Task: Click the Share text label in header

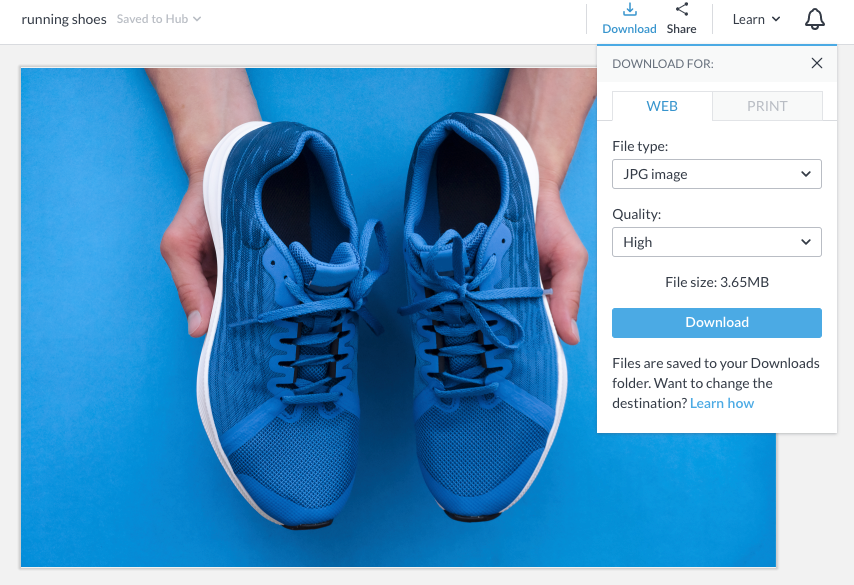Action: [x=681, y=29]
